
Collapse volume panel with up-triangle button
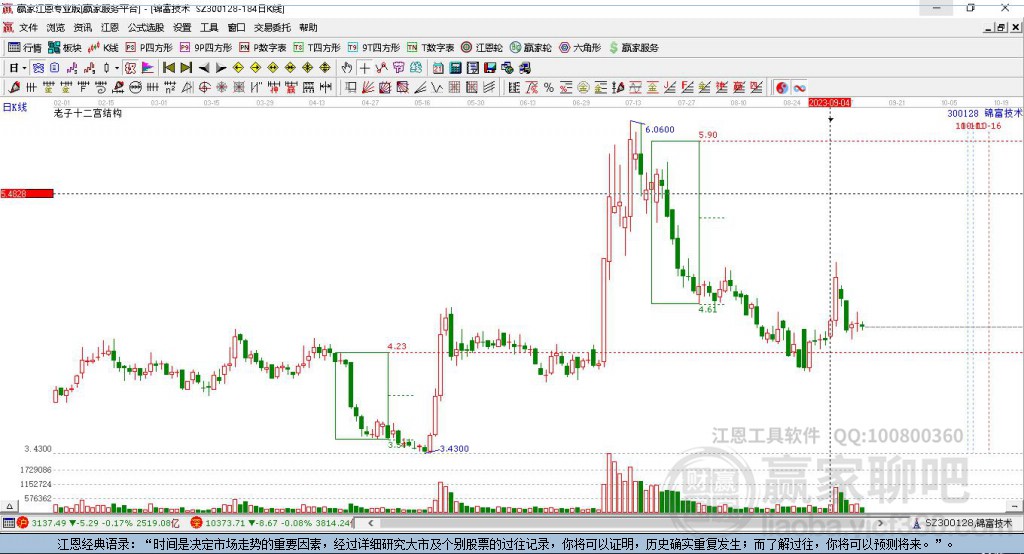(9, 506)
